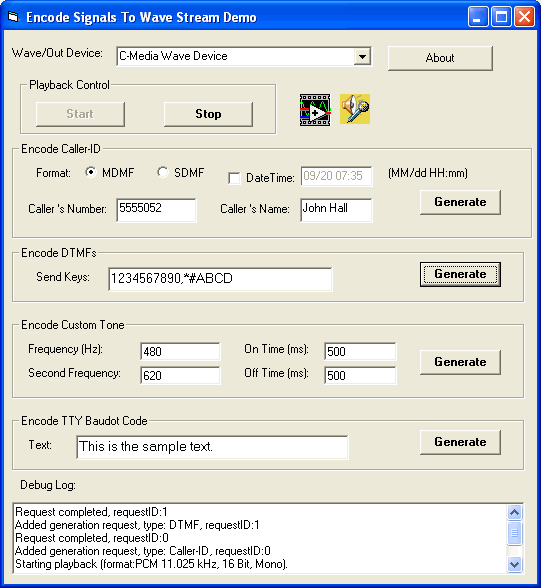
Task: Generate the custom tone
Action: 460,362
